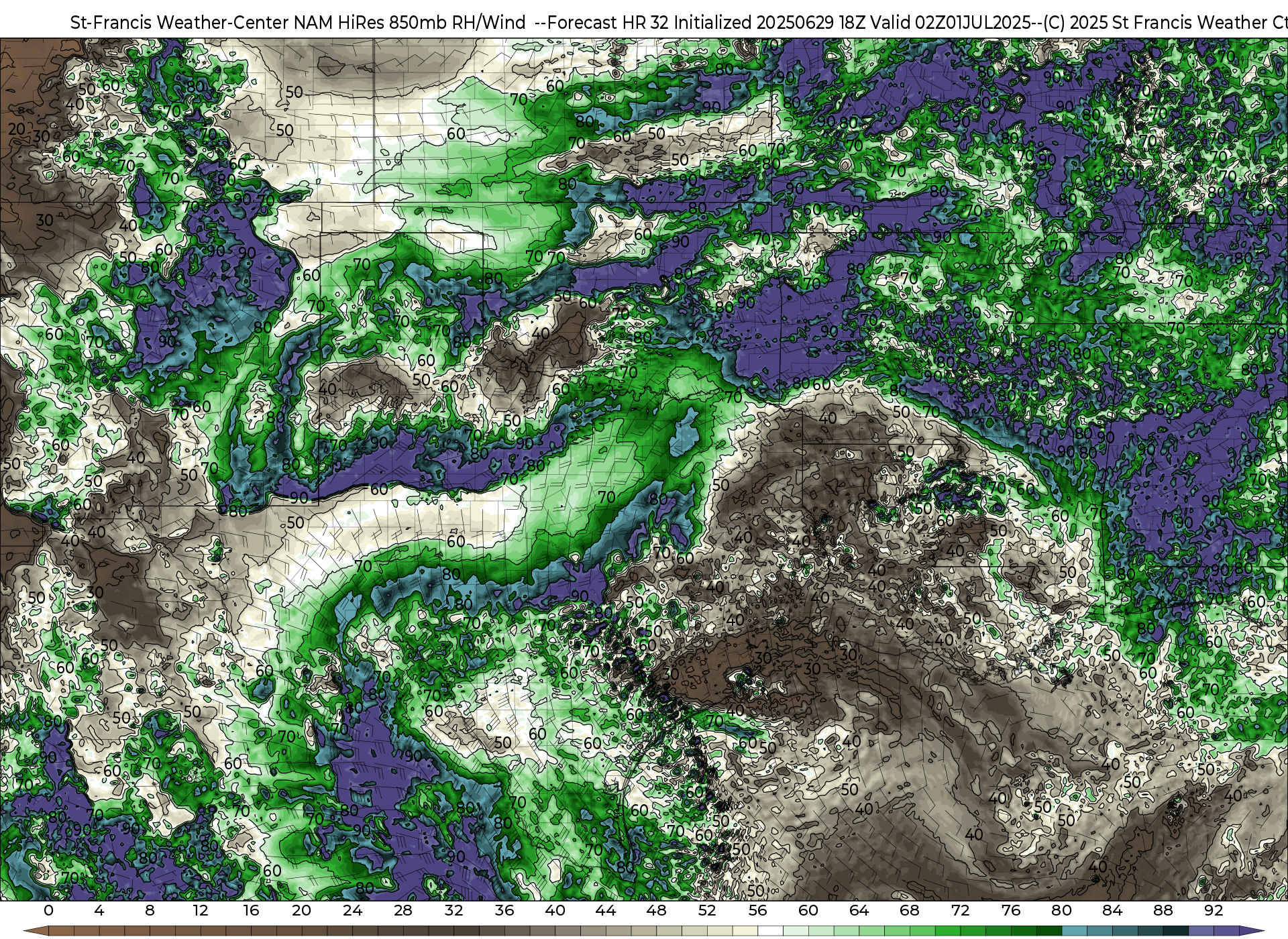The image size is (1288, 939).
Task: Click the colorbar tick label 4
Action: tap(99, 910)
